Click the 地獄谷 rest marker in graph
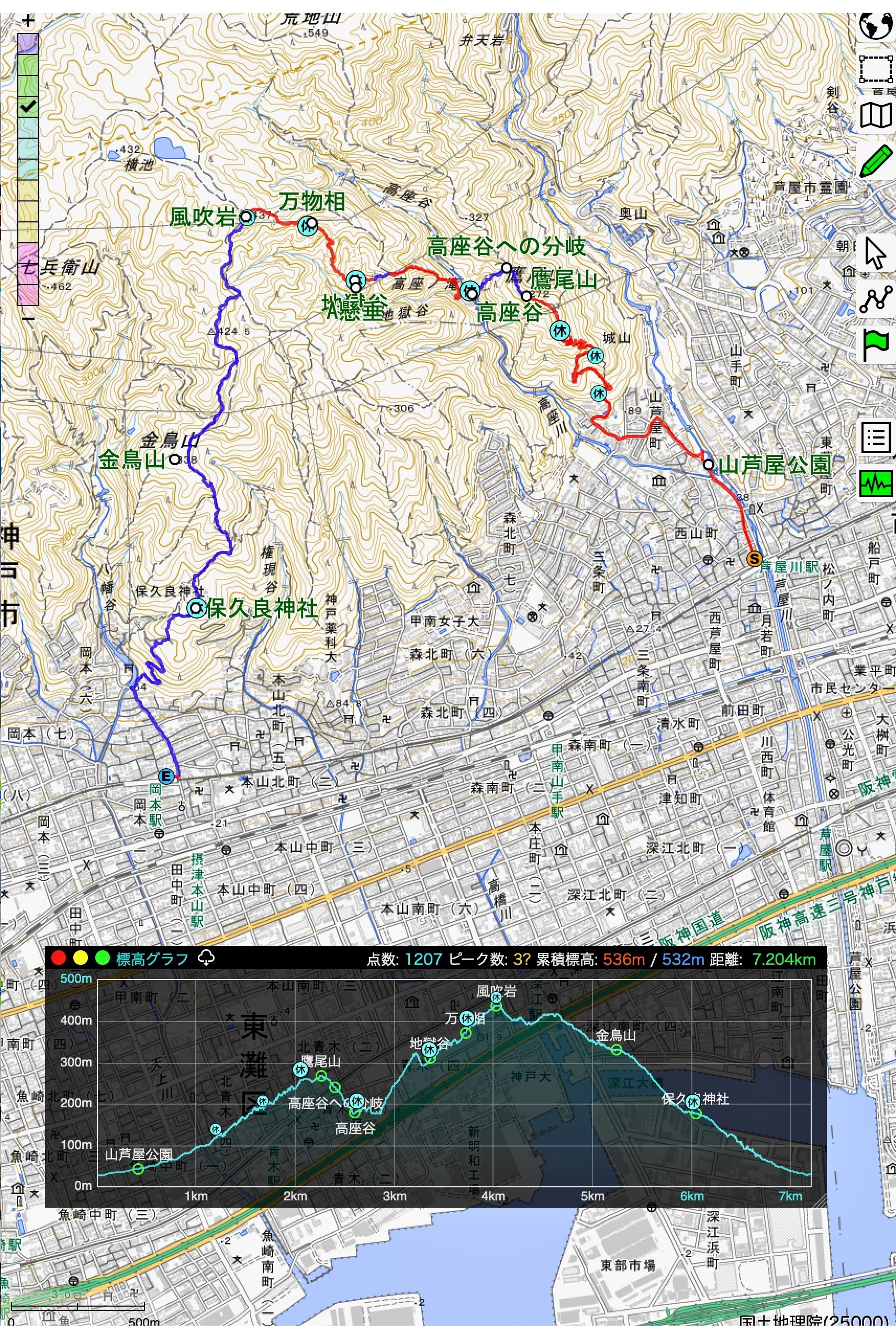Image resolution: width=896 pixels, height=1326 pixels. (429, 1049)
